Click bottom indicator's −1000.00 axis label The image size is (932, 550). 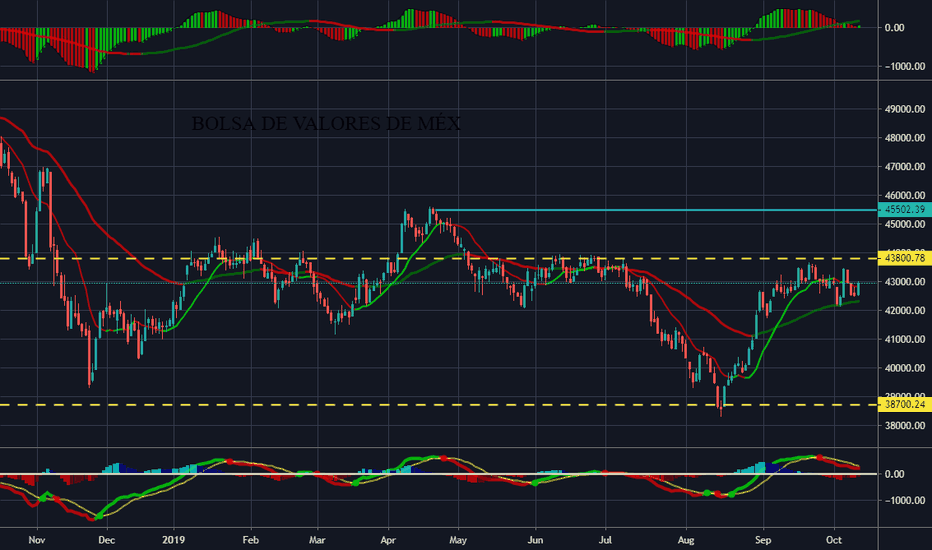(x=905, y=501)
